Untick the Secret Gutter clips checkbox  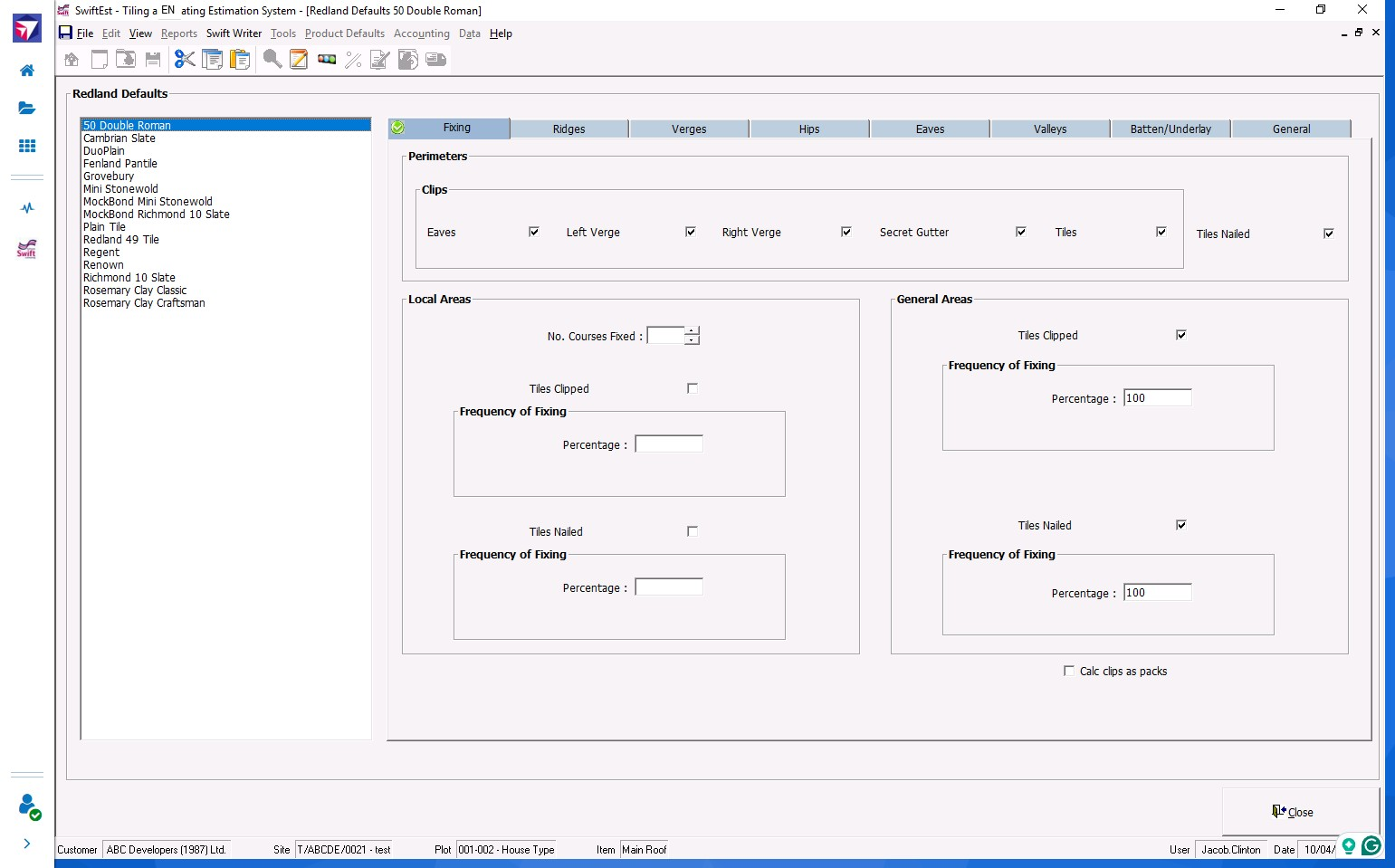(x=1021, y=232)
